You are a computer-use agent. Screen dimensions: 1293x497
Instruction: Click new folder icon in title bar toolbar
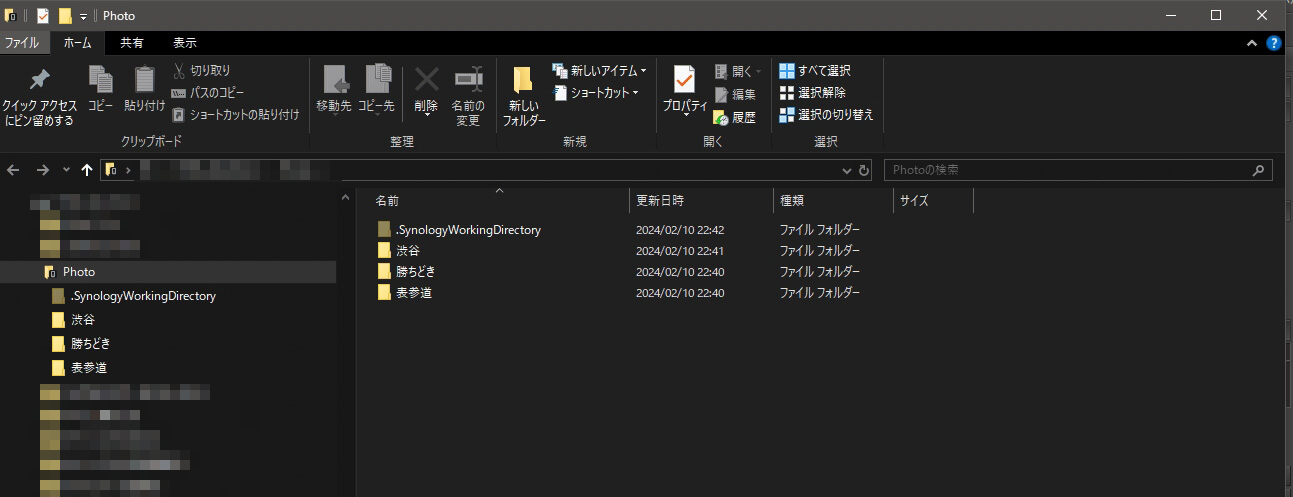point(65,16)
